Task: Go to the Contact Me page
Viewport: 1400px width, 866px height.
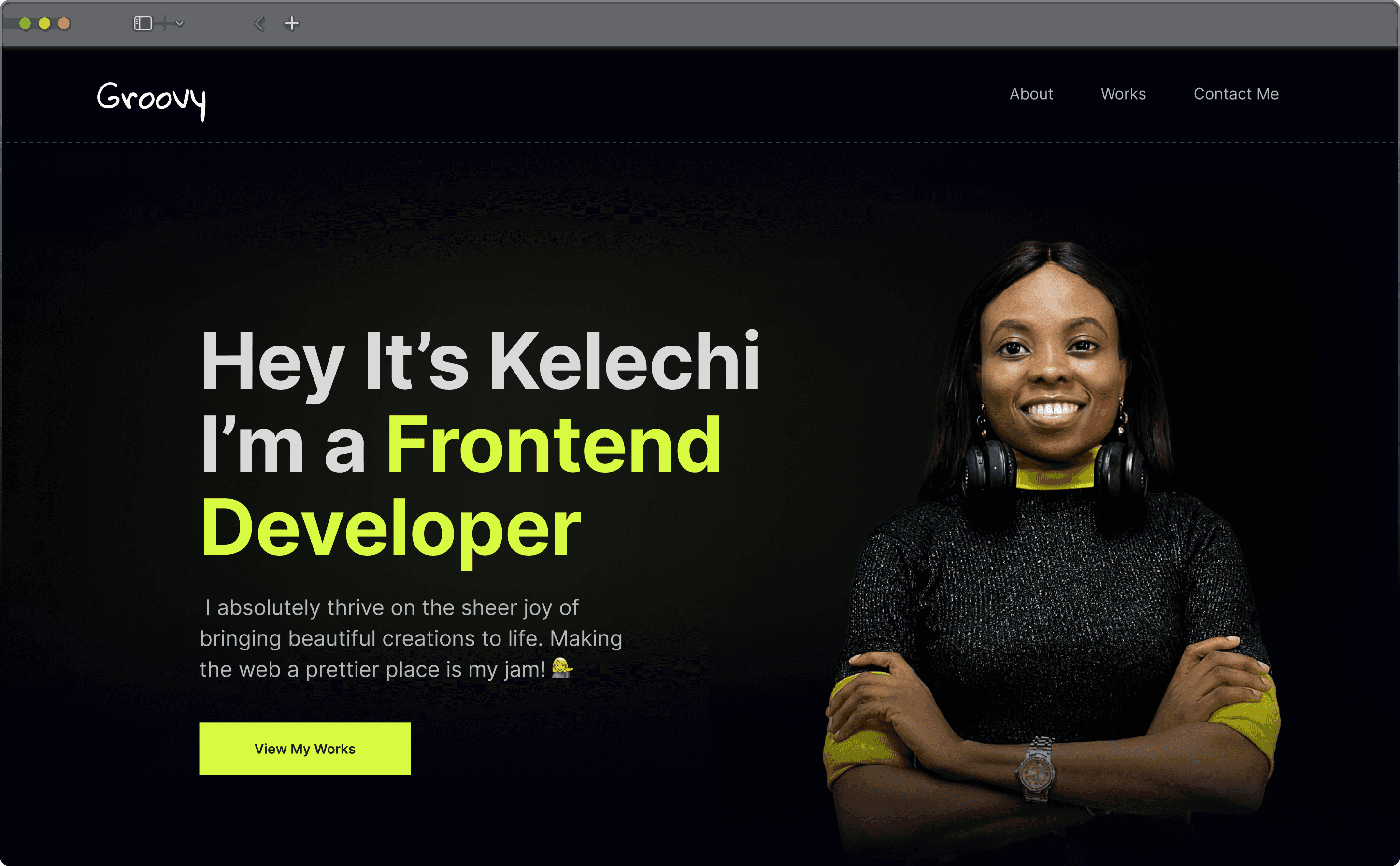Action: click(1236, 94)
